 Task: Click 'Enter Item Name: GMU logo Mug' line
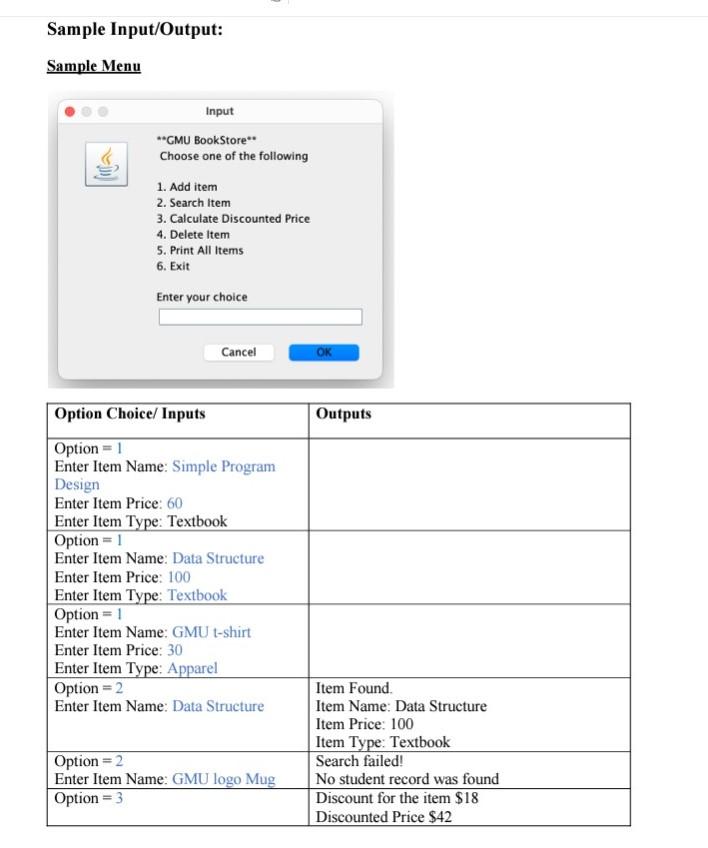pyautogui.click(x=165, y=779)
